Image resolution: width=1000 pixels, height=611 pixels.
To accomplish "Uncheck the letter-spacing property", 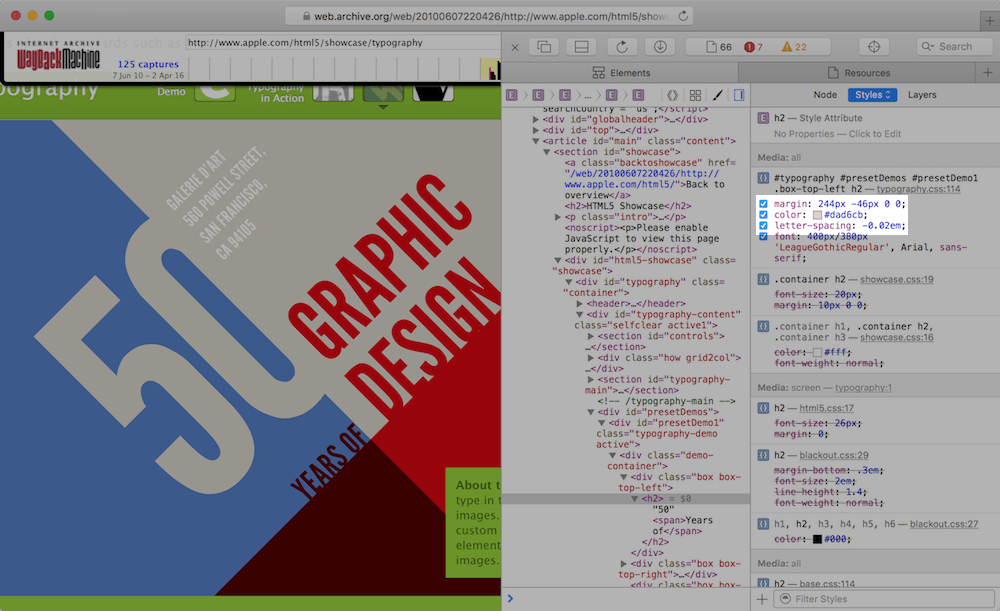I will point(763,226).
